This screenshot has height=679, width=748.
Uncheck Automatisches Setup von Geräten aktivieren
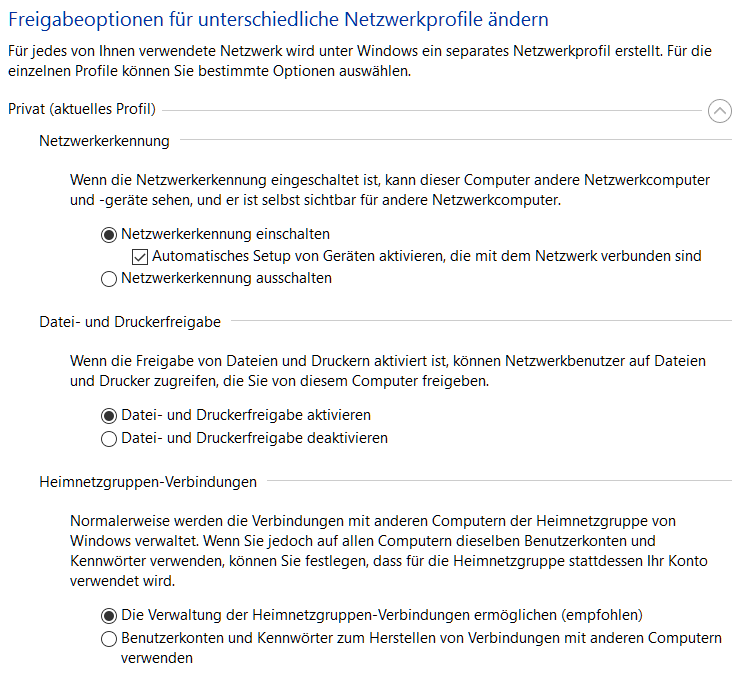tap(140, 257)
